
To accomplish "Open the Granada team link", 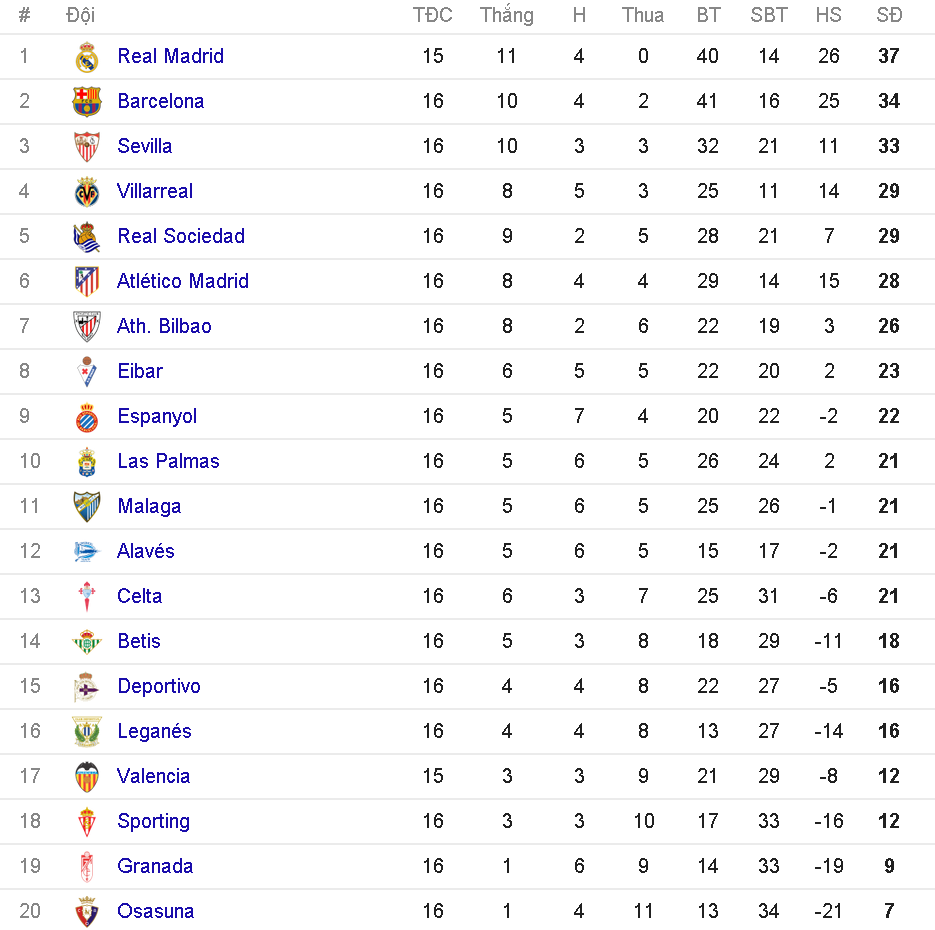I will pos(155,866).
